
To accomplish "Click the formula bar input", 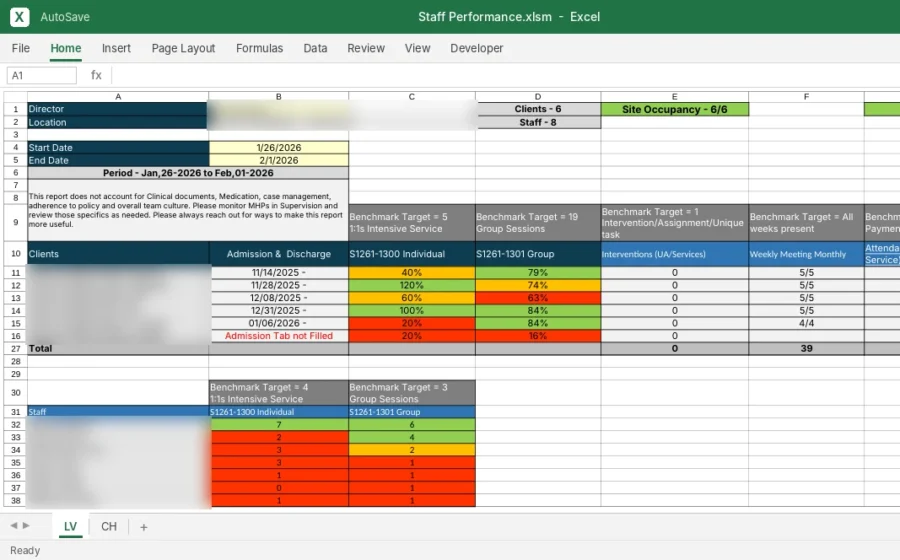I will tap(505, 75).
